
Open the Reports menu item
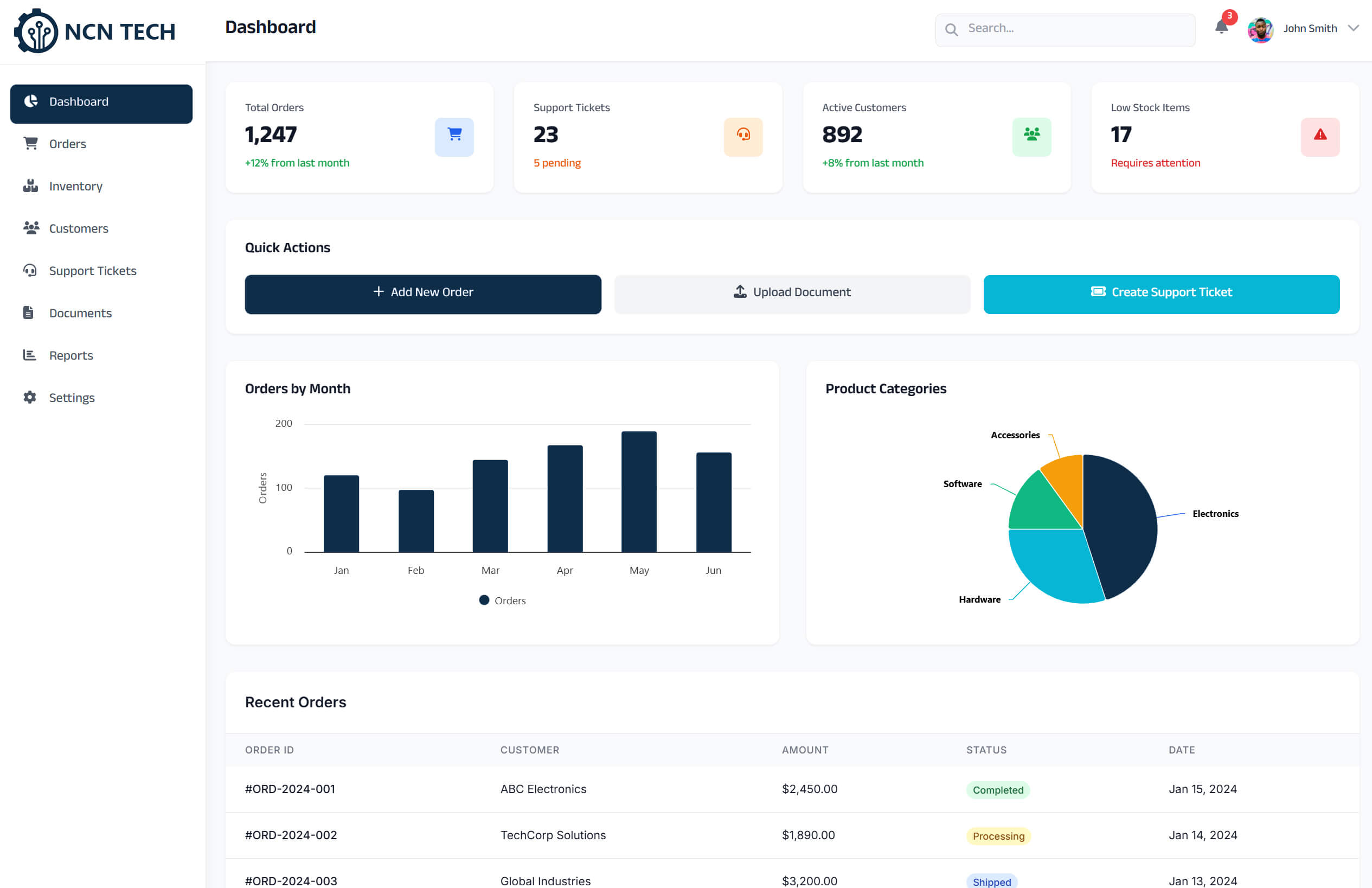pyautogui.click(x=71, y=355)
